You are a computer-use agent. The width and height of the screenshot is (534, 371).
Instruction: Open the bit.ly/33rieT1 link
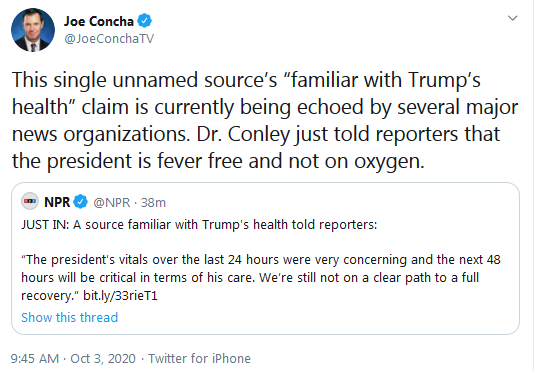click(120, 295)
